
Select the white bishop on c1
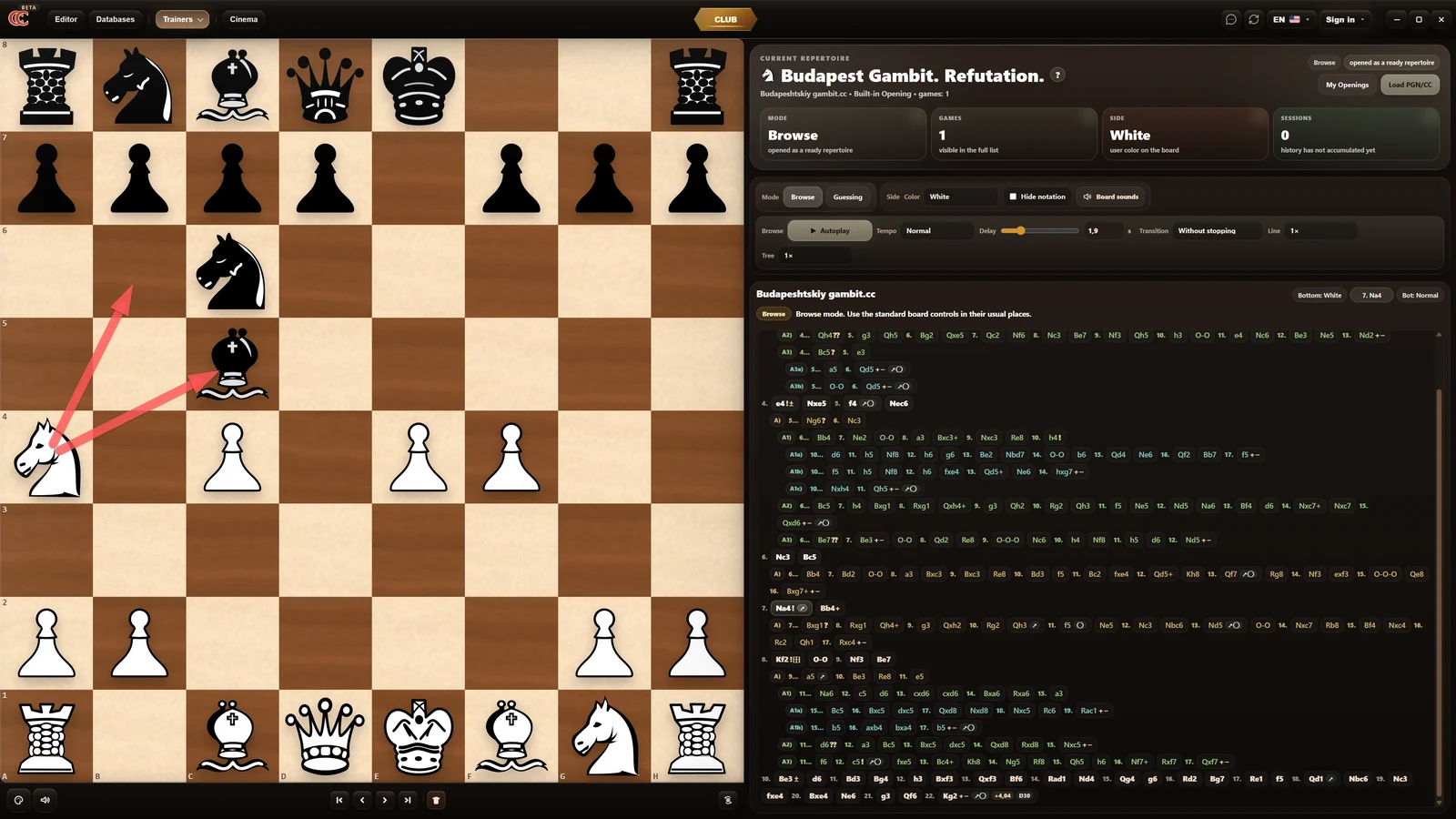click(x=233, y=736)
